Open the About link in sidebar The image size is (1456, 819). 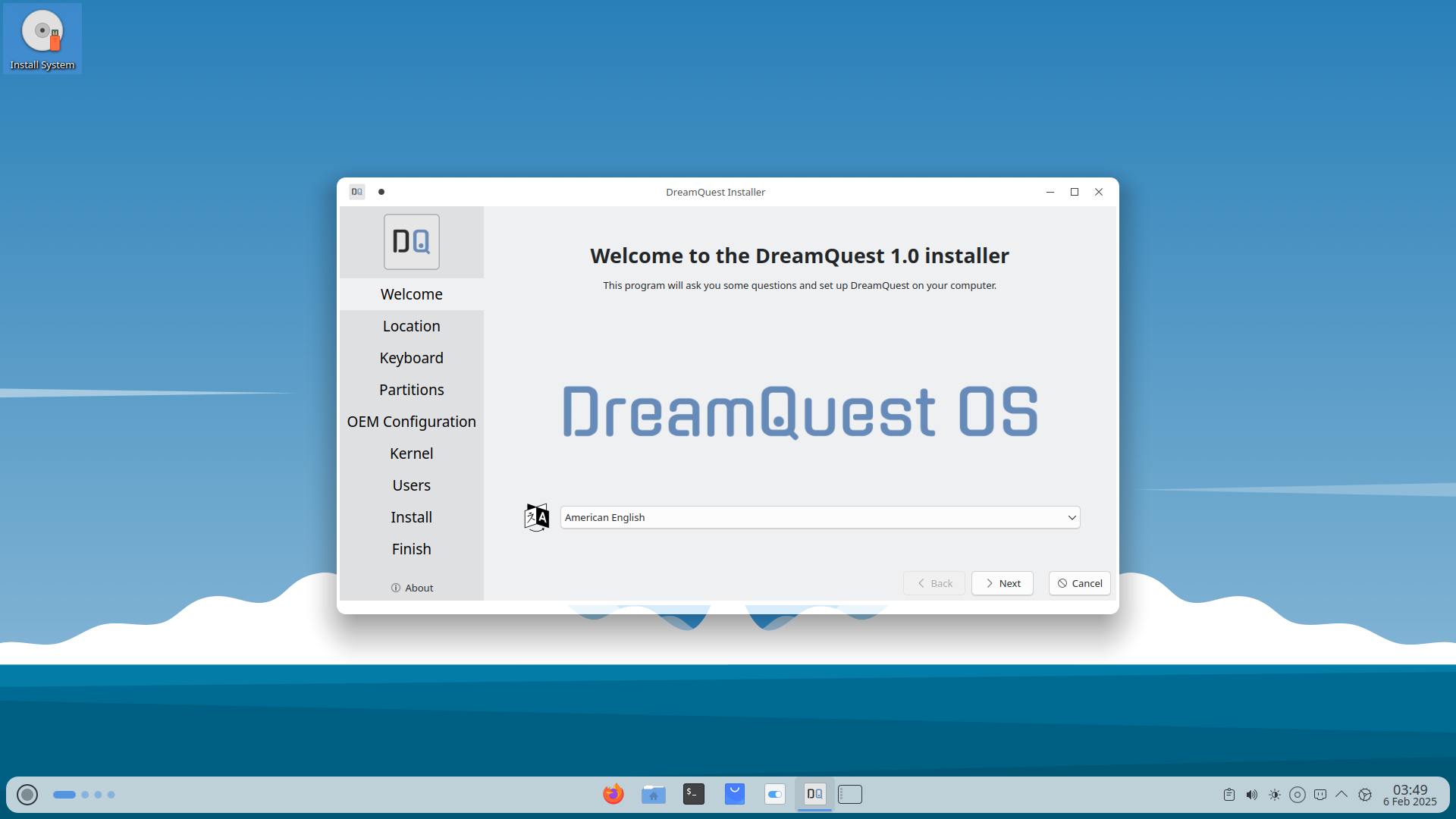[412, 588]
